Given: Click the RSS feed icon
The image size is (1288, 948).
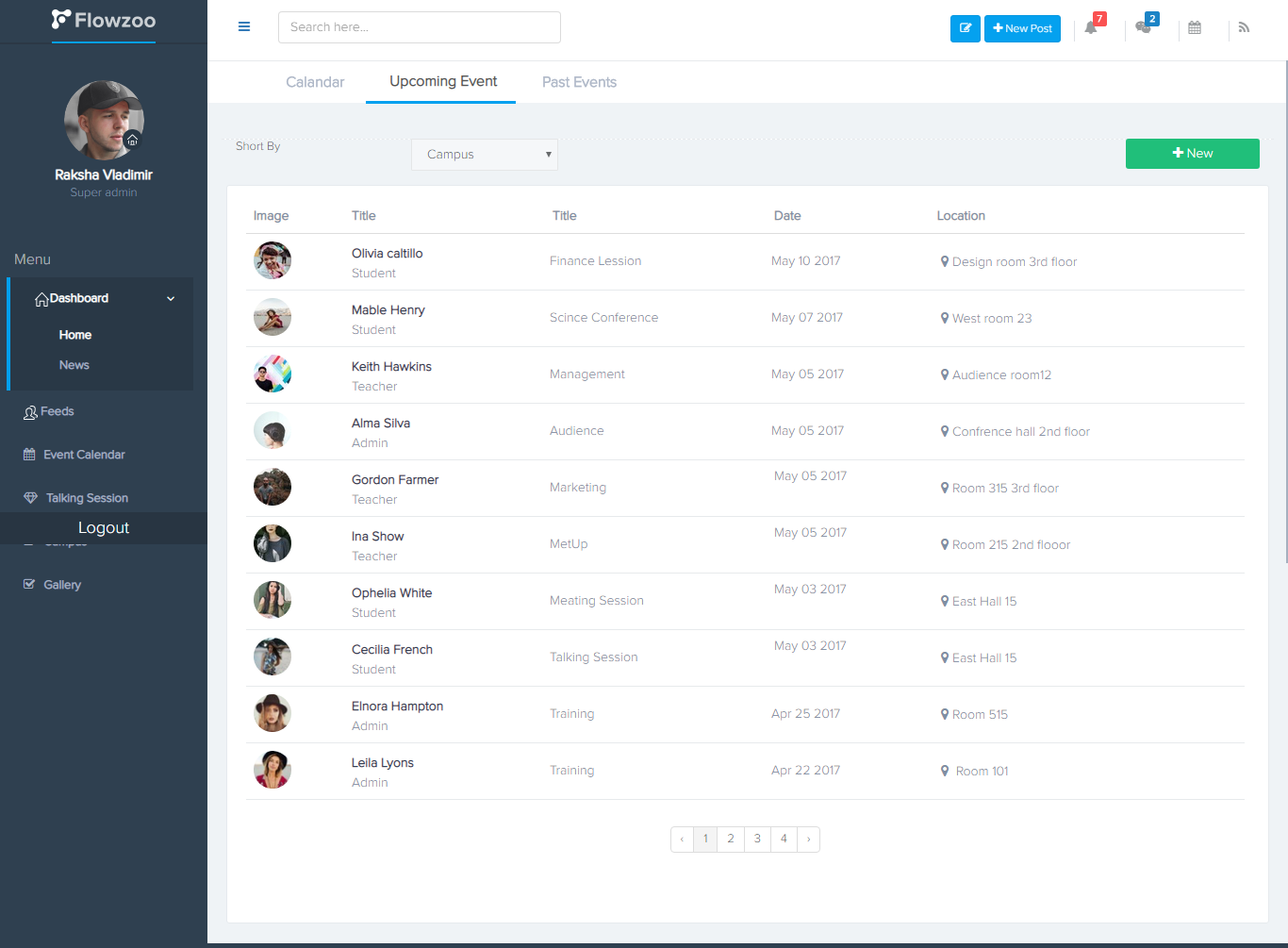Looking at the screenshot, I should point(1245,28).
